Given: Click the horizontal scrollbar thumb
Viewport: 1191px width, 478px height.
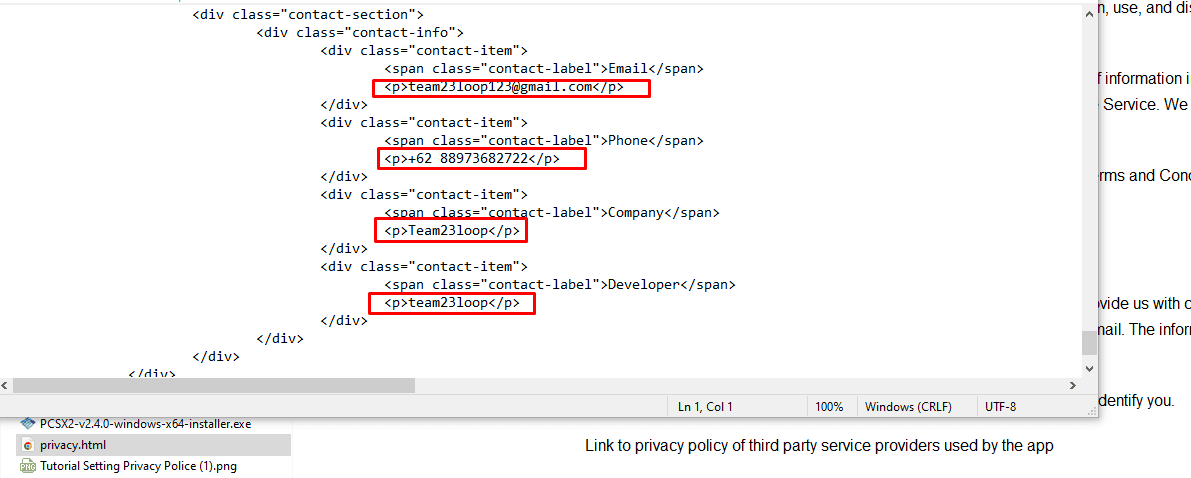Looking at the screenshot, I should pos(213,385).
